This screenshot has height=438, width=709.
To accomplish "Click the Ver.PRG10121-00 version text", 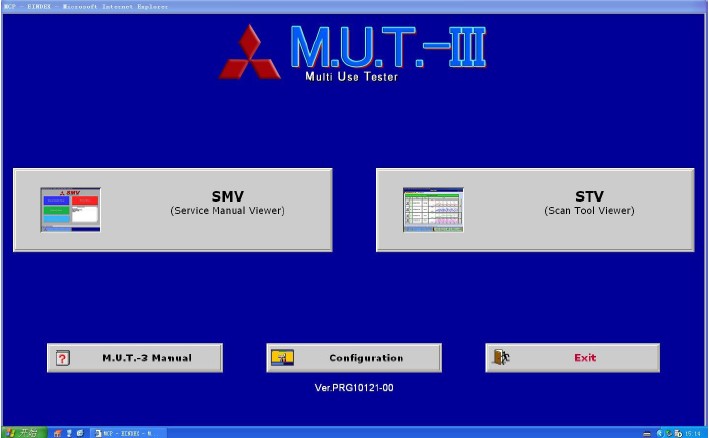I will [354, 387].
